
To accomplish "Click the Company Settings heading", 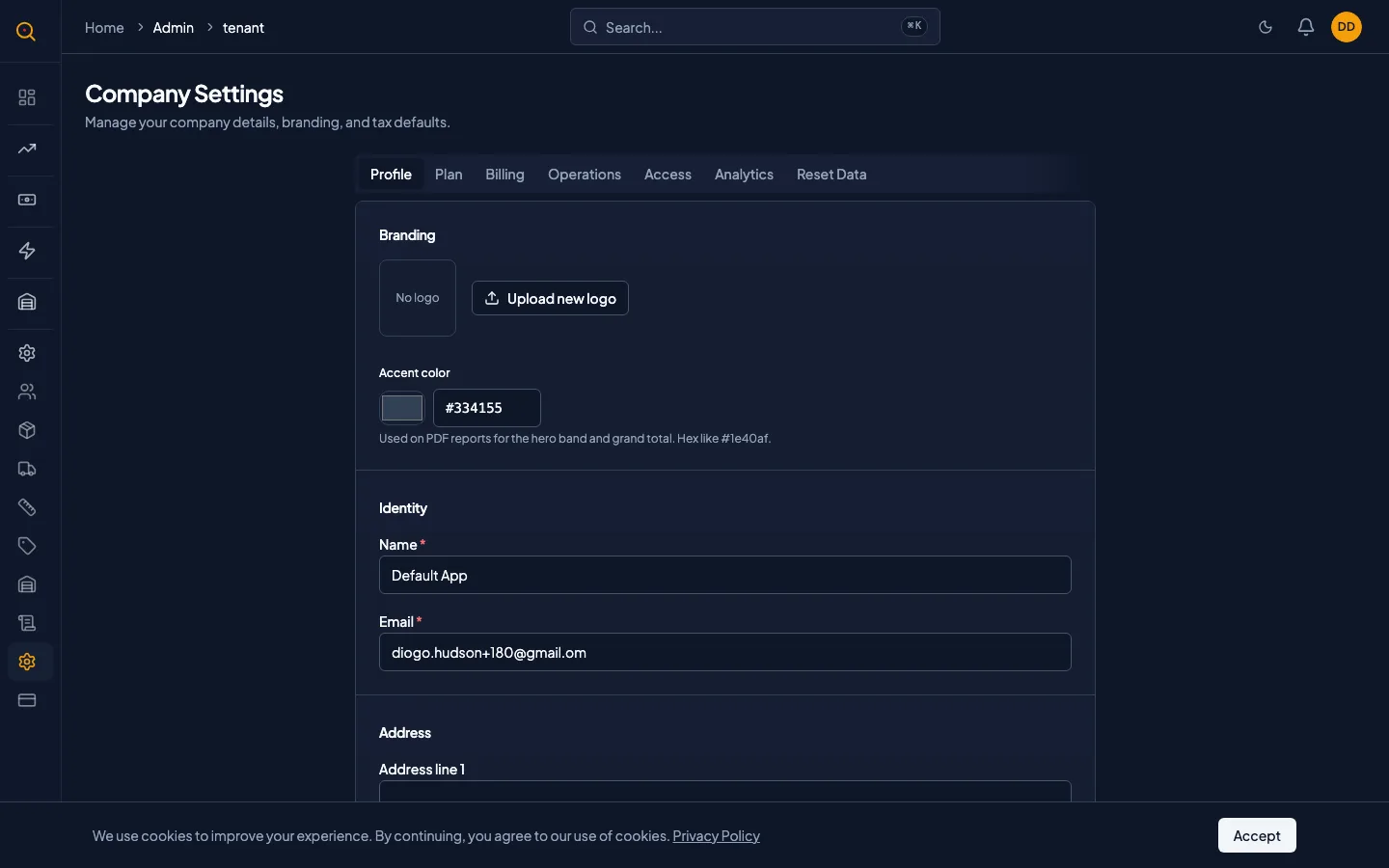I will (x=184, y=94).
